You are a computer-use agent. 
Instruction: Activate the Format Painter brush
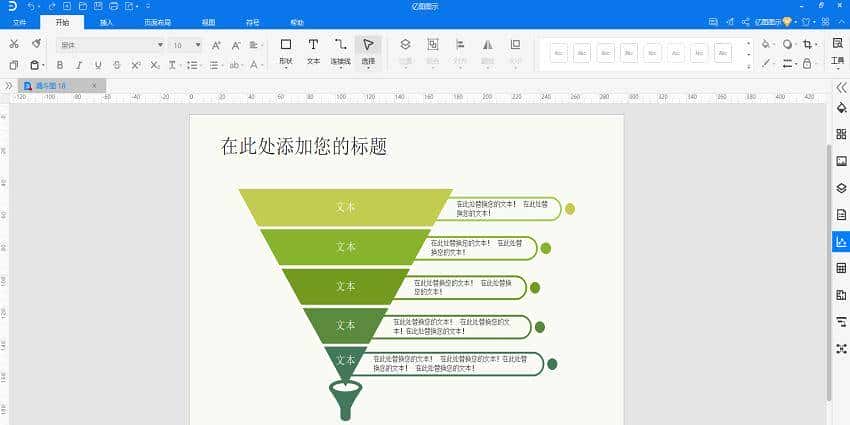pyautogui.click(x=36, y=44)
